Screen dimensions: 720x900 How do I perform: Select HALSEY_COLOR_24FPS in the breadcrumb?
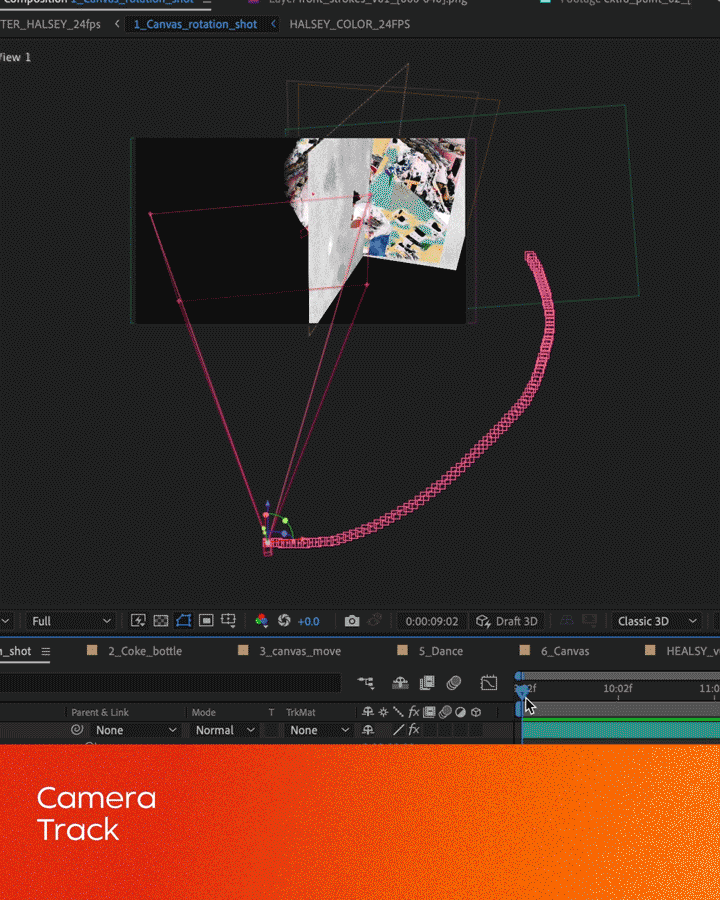[350, 24]
